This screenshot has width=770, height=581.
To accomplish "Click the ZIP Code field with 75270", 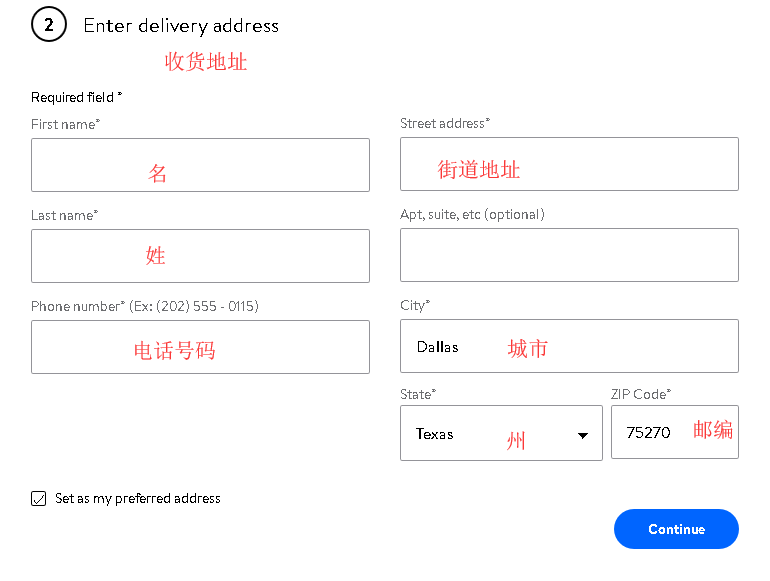I will point(674,433).
